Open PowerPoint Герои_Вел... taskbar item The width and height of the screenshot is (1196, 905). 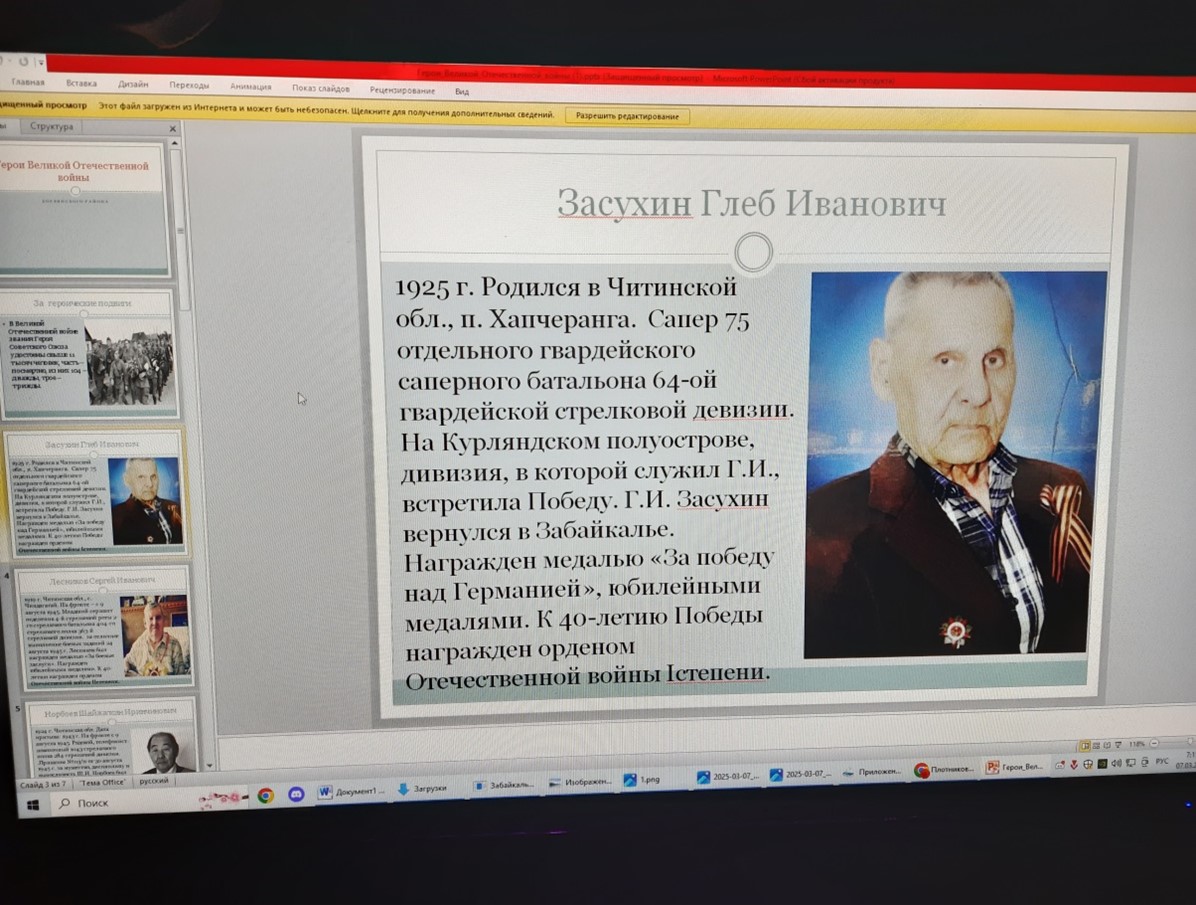(x=1014, y=767)
